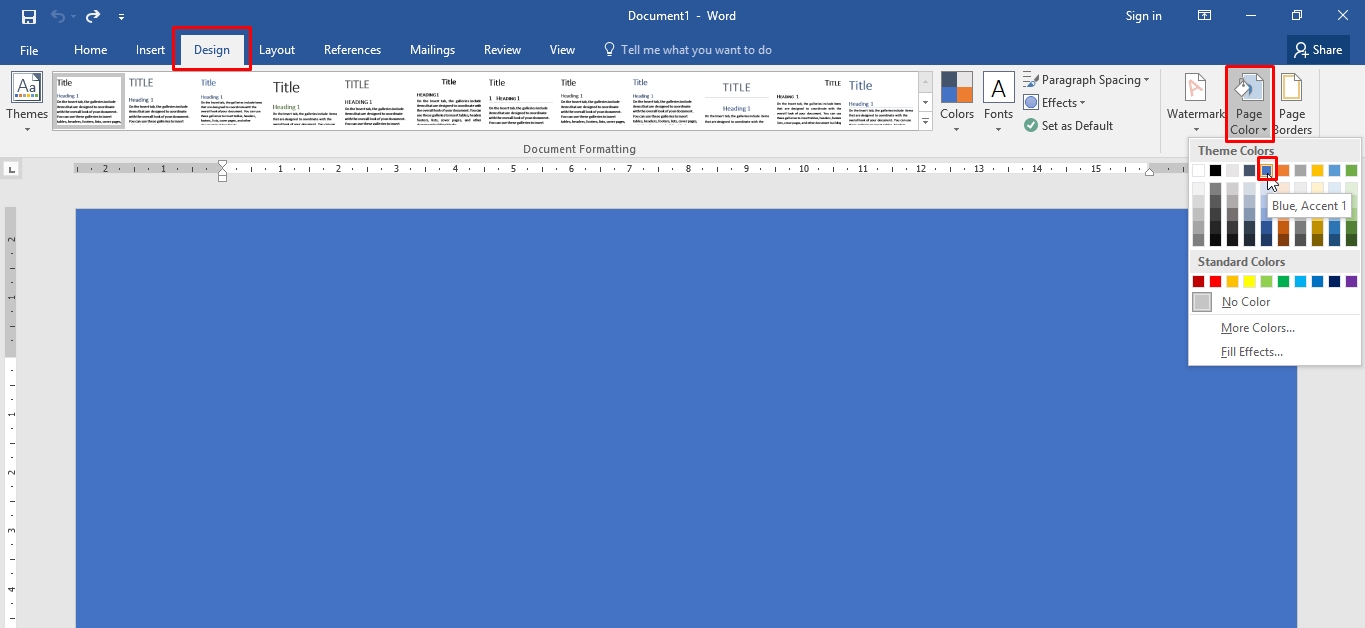
Task: Open the Themes gallery
Action: (x=26, y=100)
